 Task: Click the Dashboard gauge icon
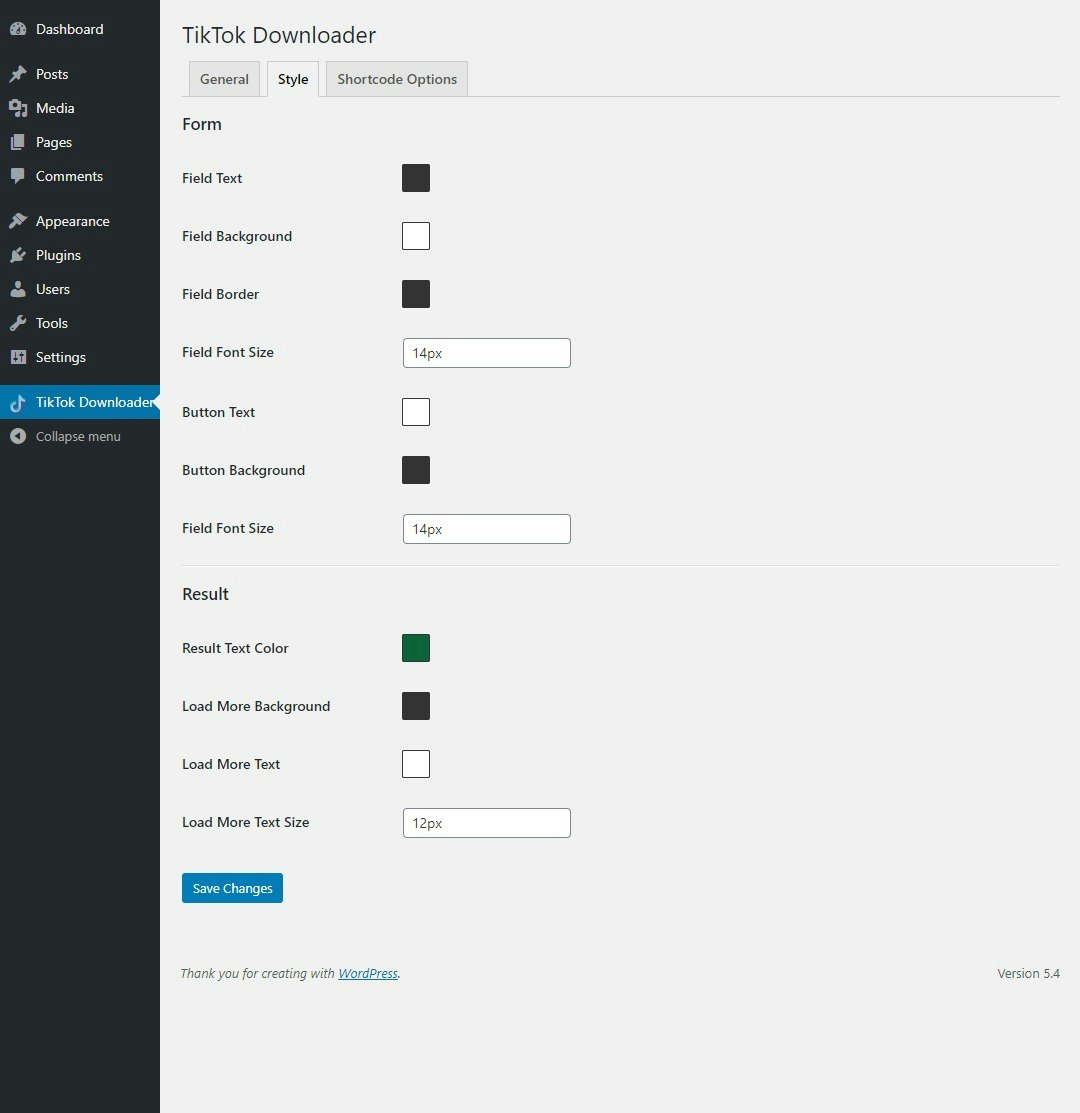[18, 29]
